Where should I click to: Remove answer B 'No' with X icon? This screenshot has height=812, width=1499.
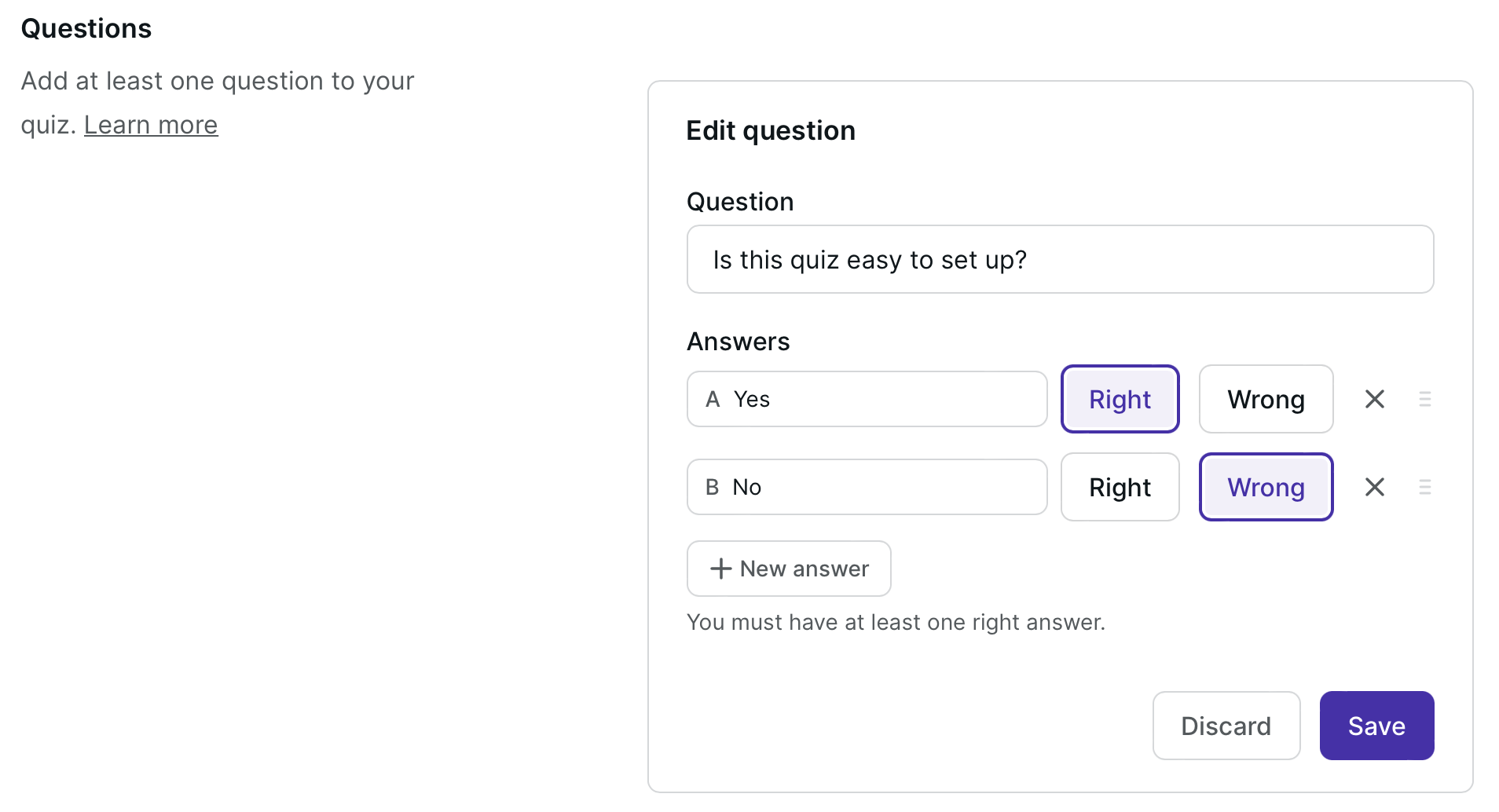[1374, 487]
